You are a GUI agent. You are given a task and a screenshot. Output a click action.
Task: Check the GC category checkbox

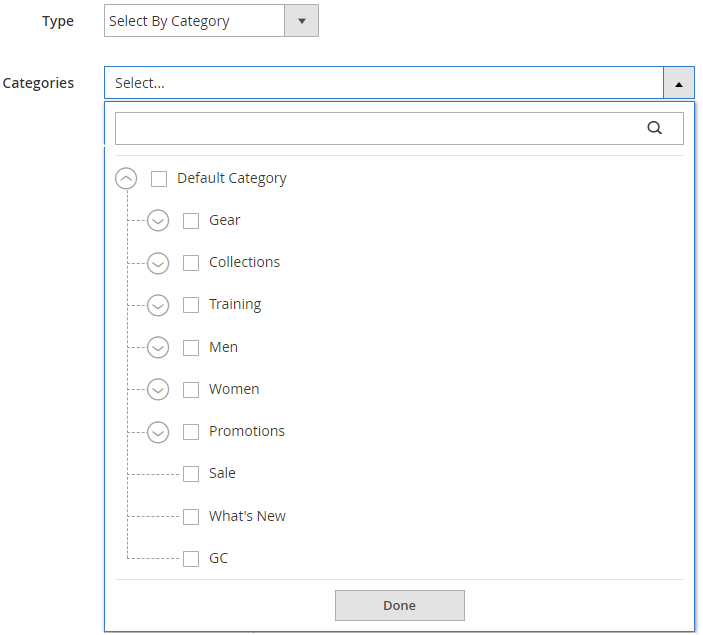click(x=191, y=559)
